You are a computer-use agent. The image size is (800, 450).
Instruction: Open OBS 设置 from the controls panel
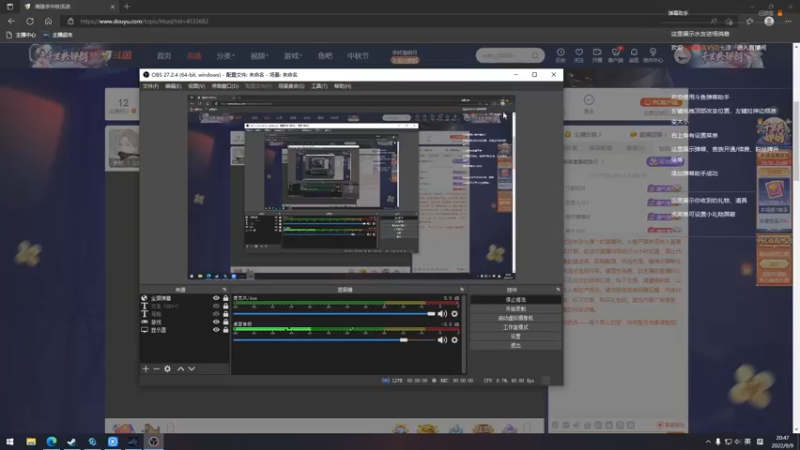[515, 337]
